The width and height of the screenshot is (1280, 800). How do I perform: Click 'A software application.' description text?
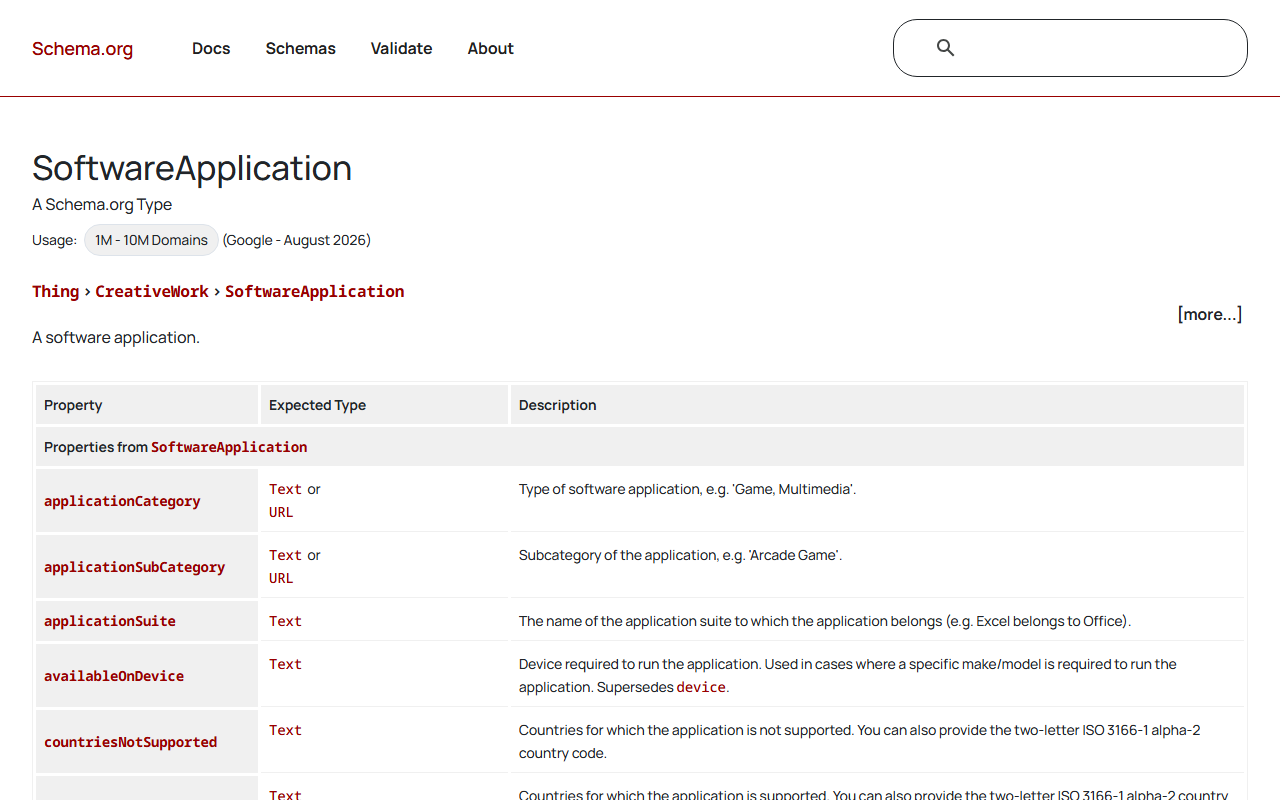coord(116,337)
